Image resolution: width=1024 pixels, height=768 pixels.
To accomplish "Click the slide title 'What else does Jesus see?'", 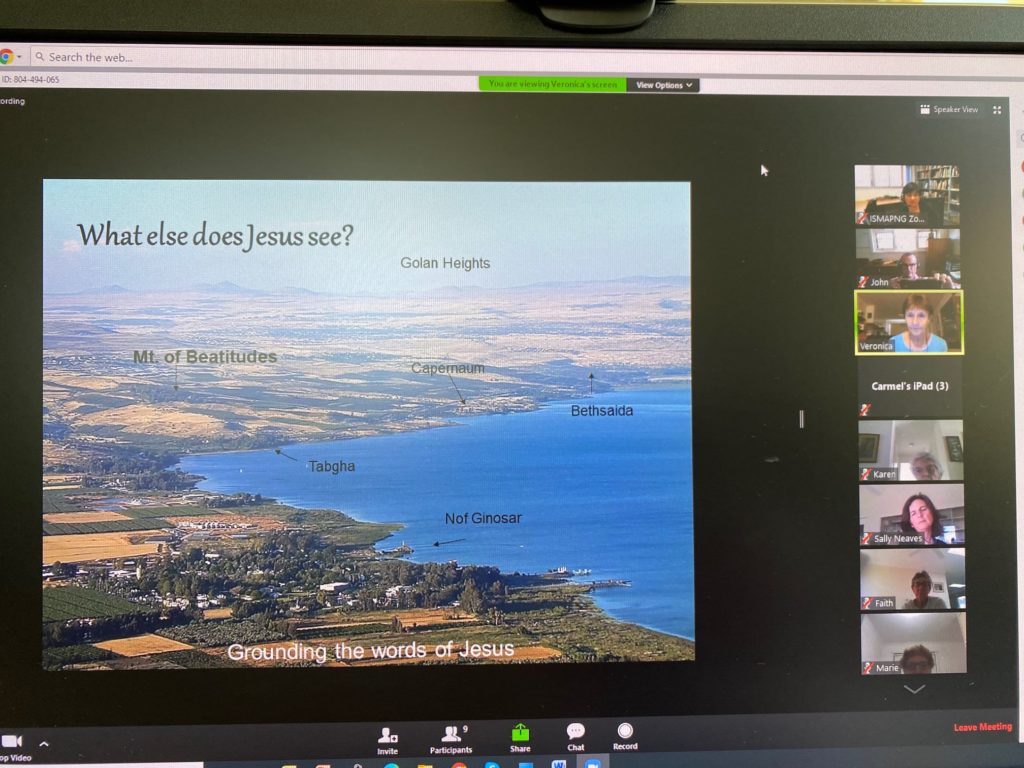I will 215,236.
